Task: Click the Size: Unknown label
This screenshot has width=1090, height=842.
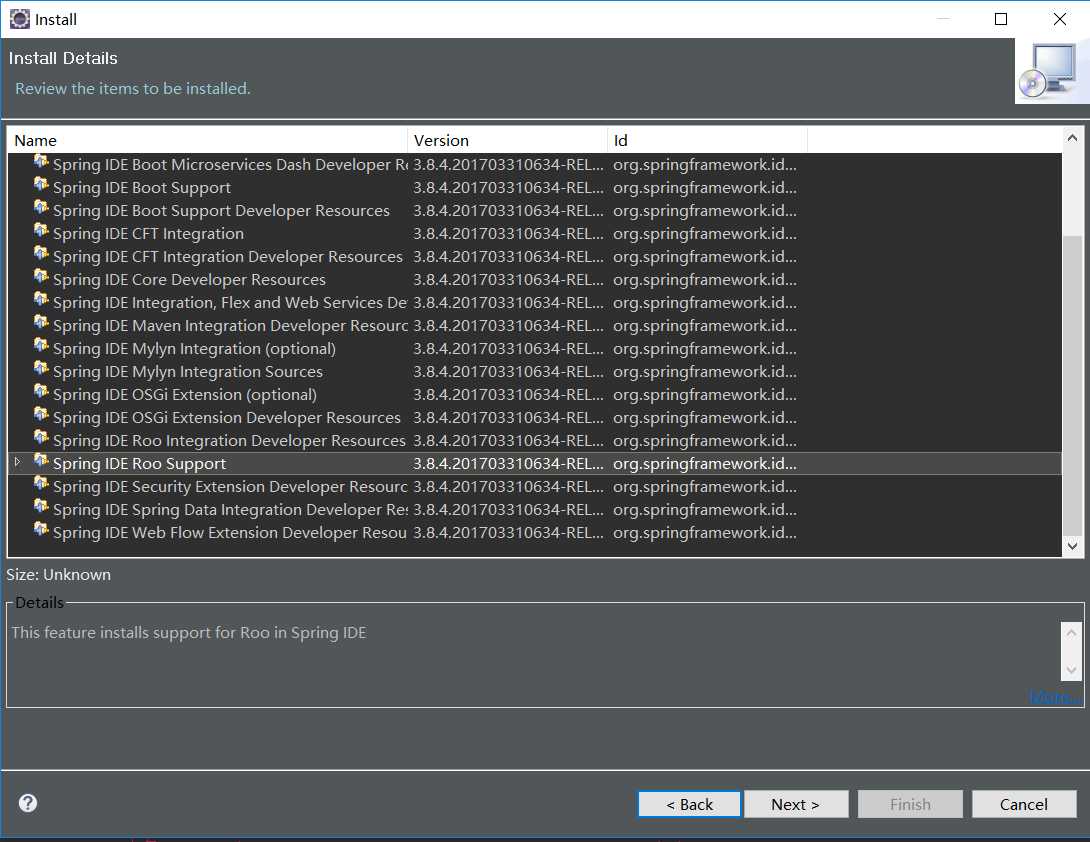Action: pyautogui.click(x=58, y=575)
